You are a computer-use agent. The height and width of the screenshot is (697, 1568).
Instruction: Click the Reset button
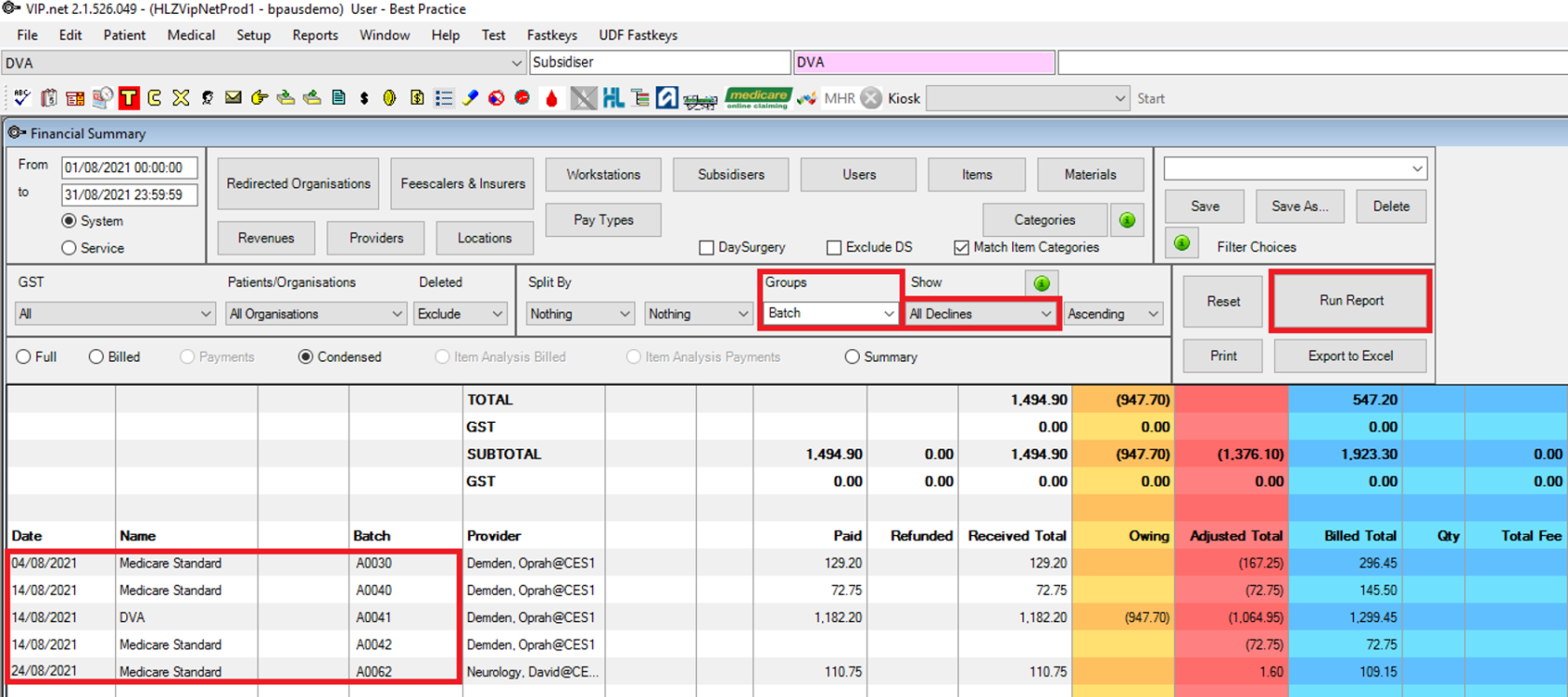click(x=1223, y=301)
